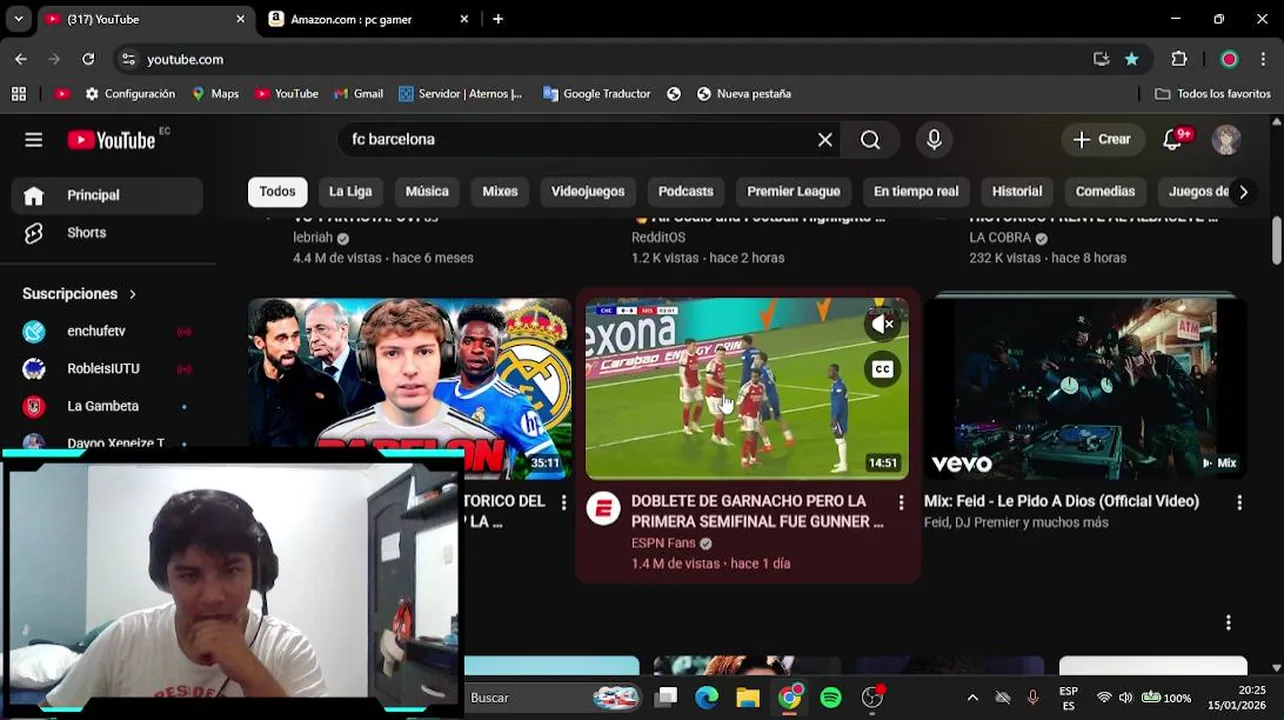Open the YouTube hamburger guide menu
This screenshot has width=1284, height=720.
pos(34,140)
